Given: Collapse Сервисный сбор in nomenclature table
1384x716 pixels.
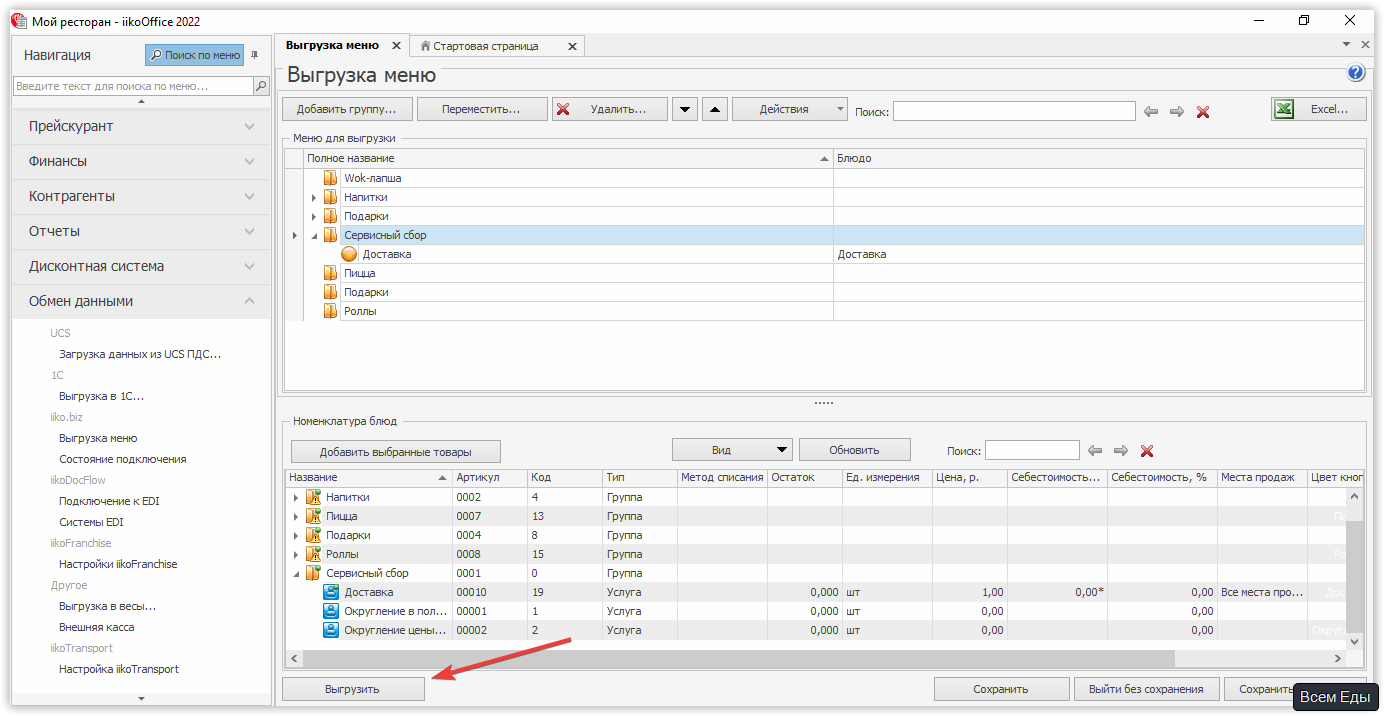Looking at the screenshot, I should (295, 573).
